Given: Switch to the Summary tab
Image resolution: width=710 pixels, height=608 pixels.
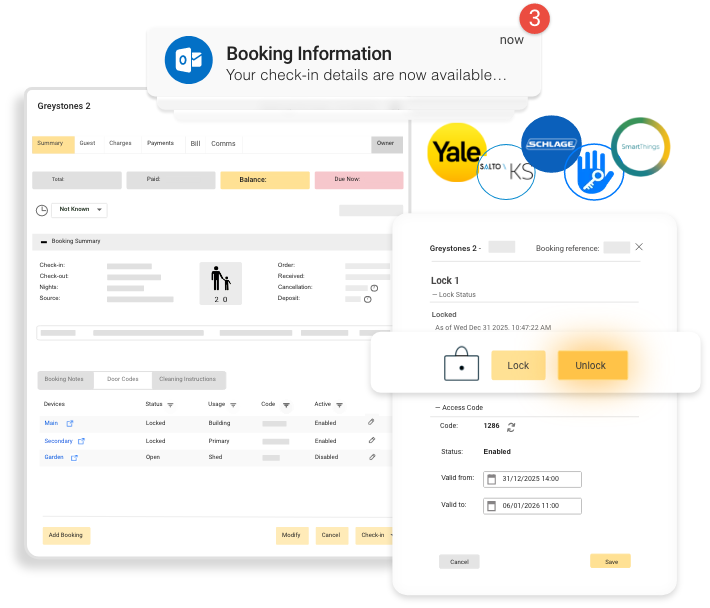Looking at the screenshot, I should coord(53,144).
